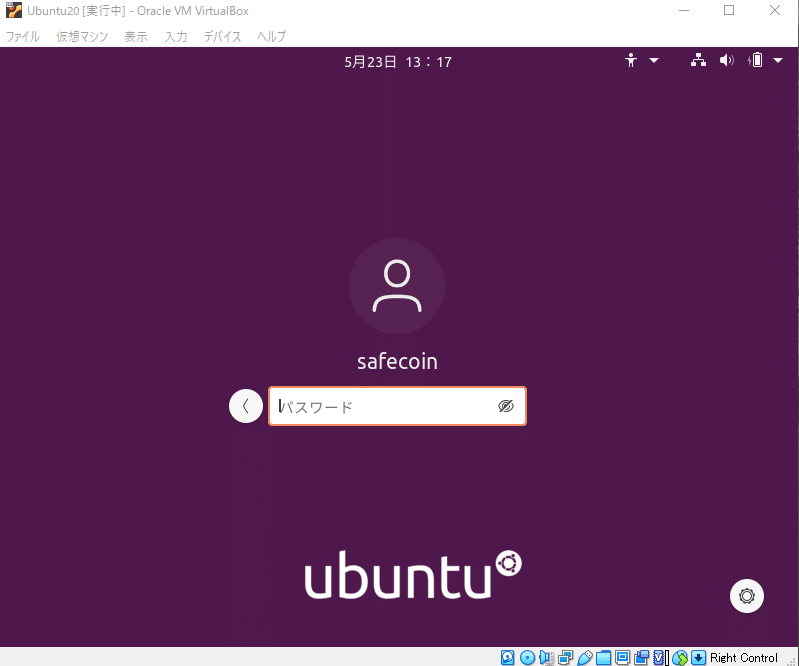Click the USB devices status icon
Viewport: 799px width, 666px height.
click(x=585, y=657)
